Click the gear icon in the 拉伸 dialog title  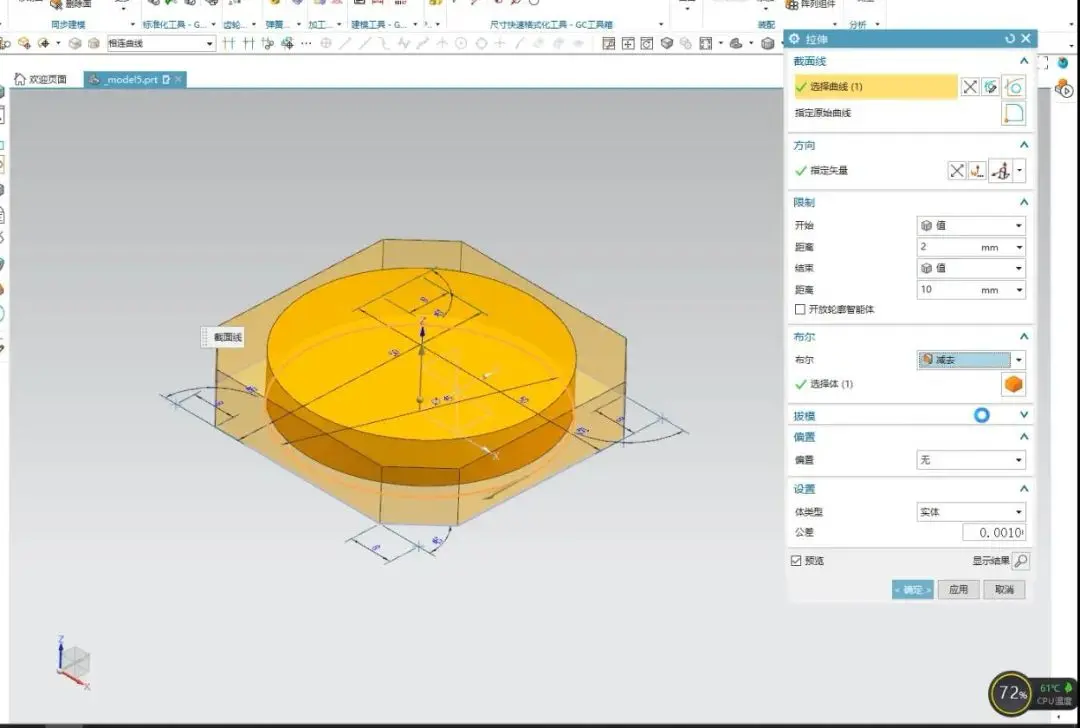pyautogui.click(x=795, y=39)
